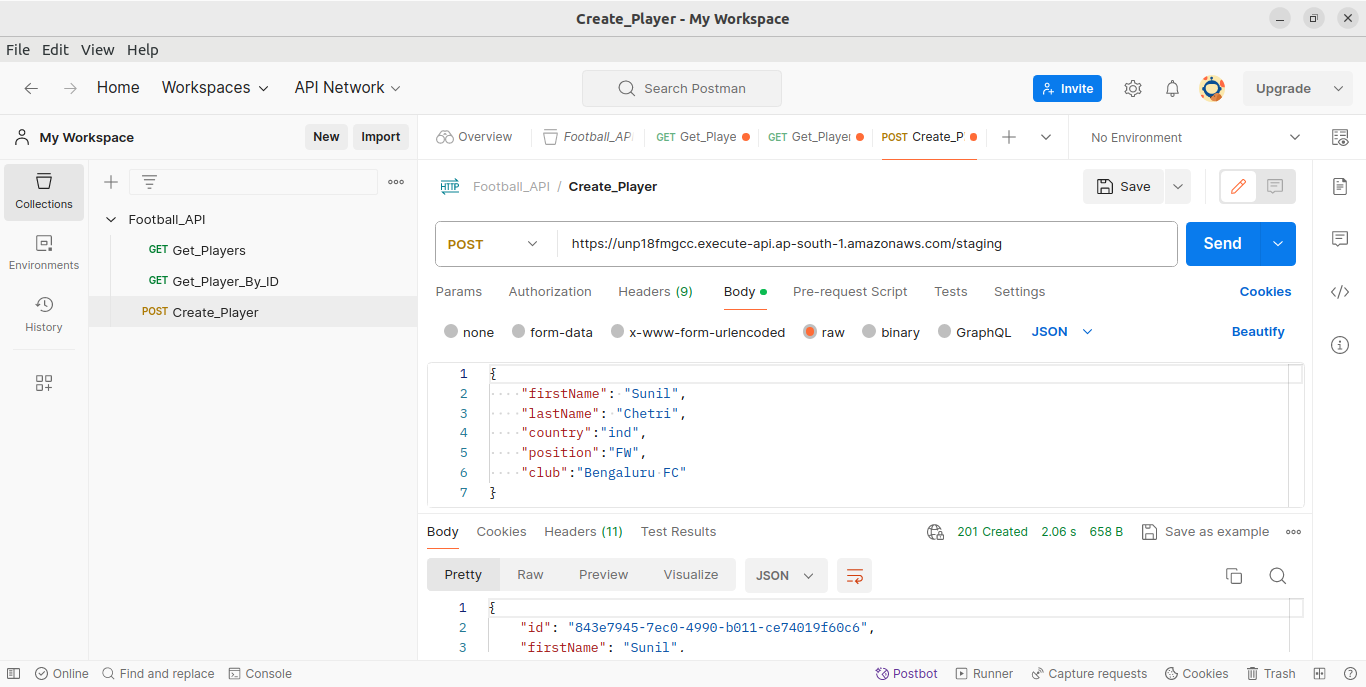Open the code snippet panel icon
The image size is (1366, 687).
1340,292
